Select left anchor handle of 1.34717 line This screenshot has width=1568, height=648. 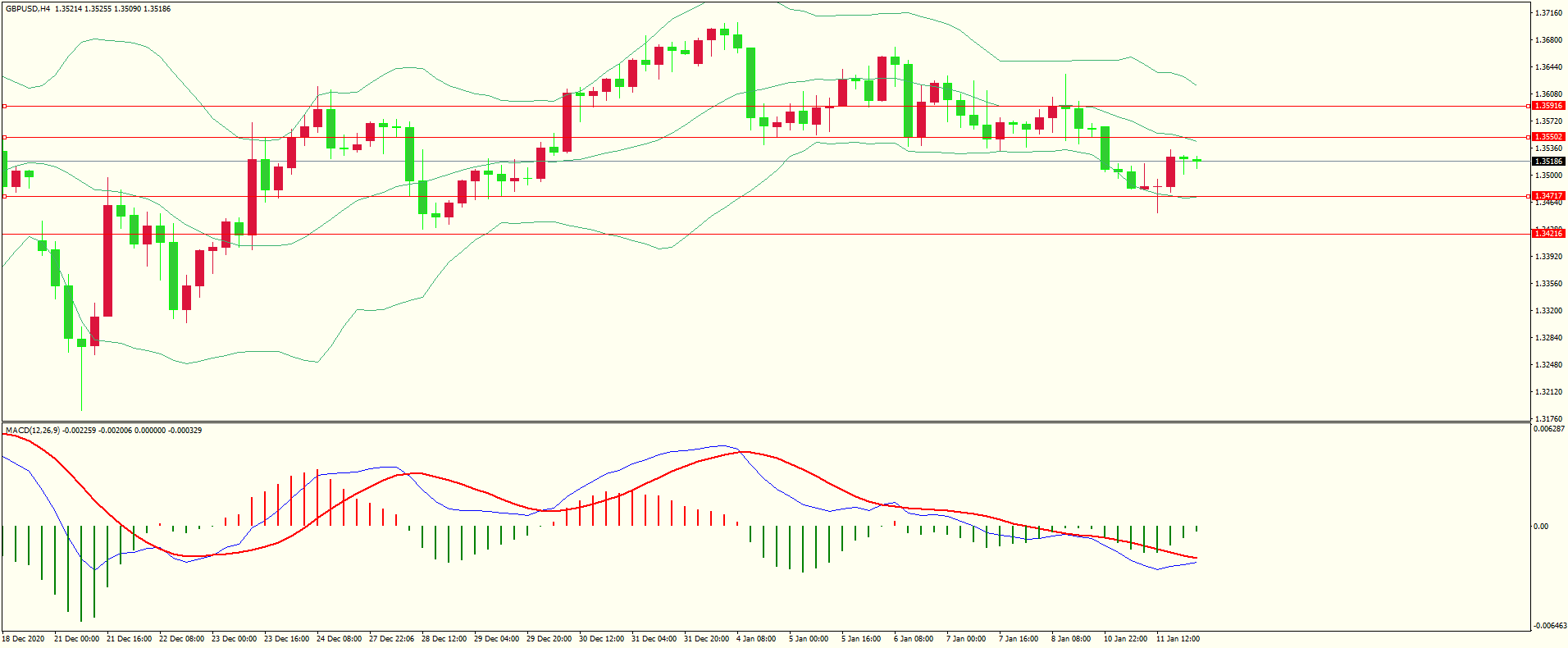pyautogui.click(x=4, y=196)
